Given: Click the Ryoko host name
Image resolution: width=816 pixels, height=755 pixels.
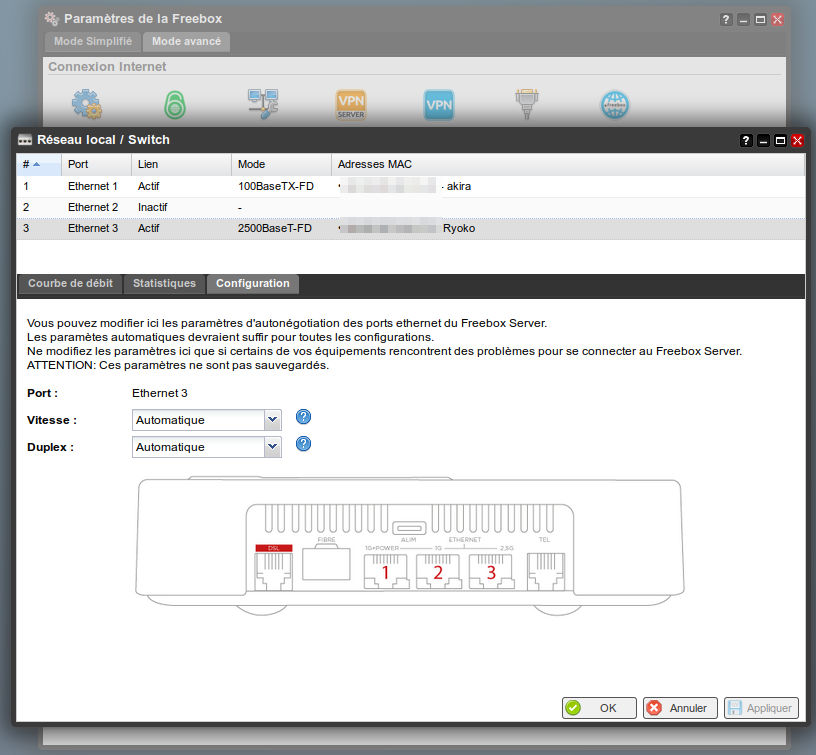Looking at the screenshot, I should click(x=459, y=228).
